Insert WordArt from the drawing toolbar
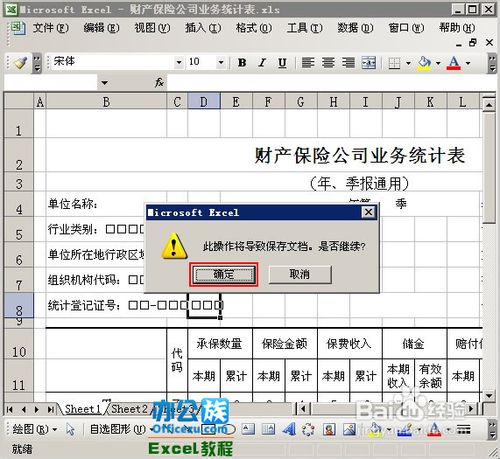This screenshot has height=459, width=500. [288, 429]
